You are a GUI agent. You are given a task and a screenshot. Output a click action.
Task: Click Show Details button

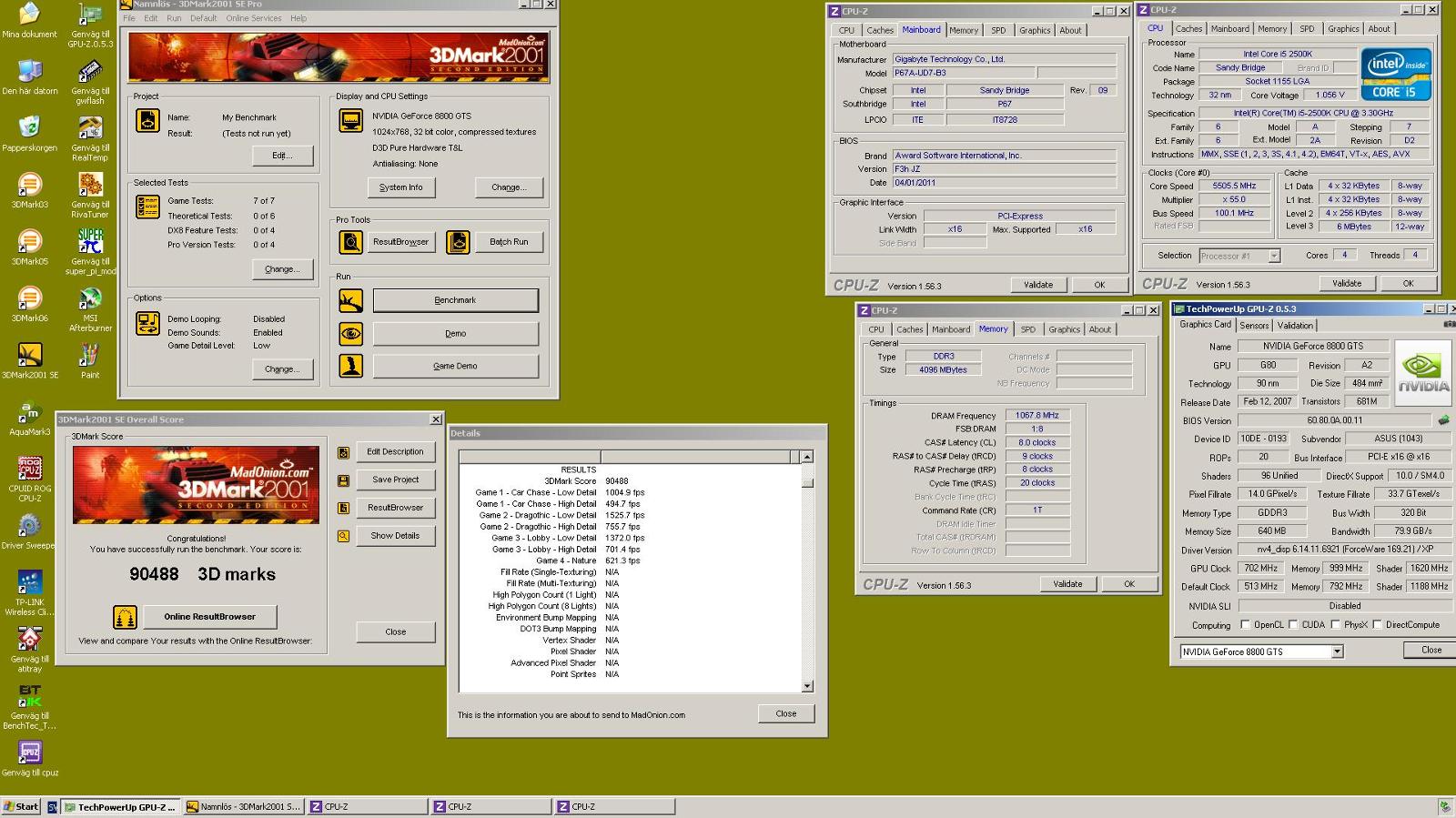[x=395, y=536]
